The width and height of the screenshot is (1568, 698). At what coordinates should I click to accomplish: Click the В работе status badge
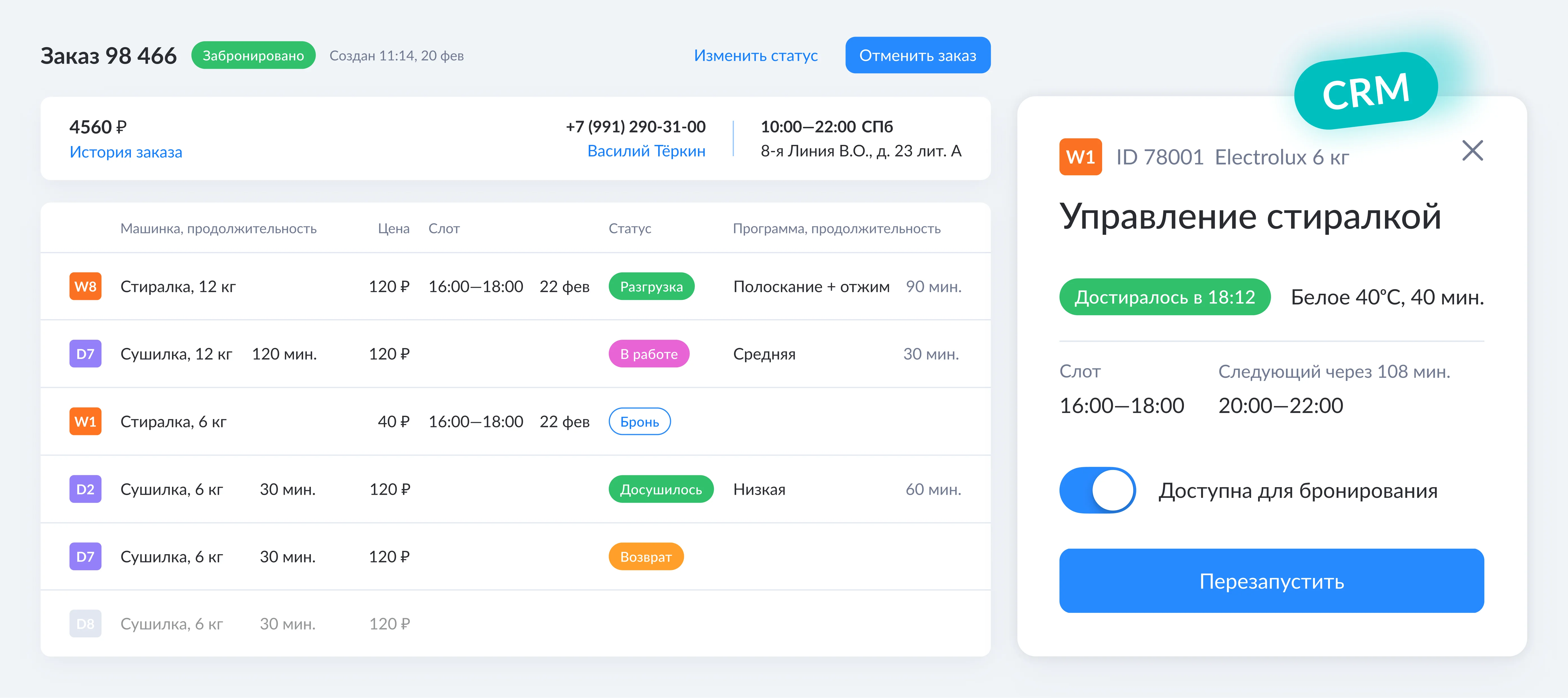coord(649,354)
